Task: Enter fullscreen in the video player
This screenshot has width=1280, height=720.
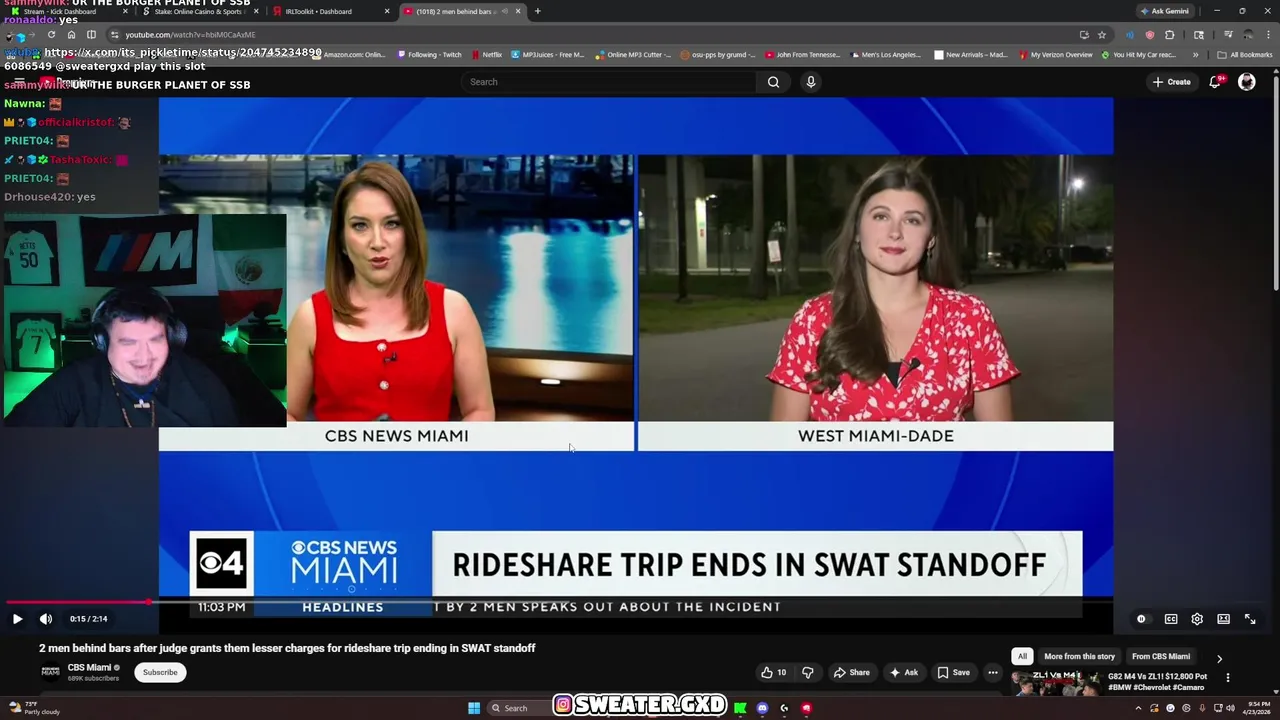Action: coord(1250,619)
